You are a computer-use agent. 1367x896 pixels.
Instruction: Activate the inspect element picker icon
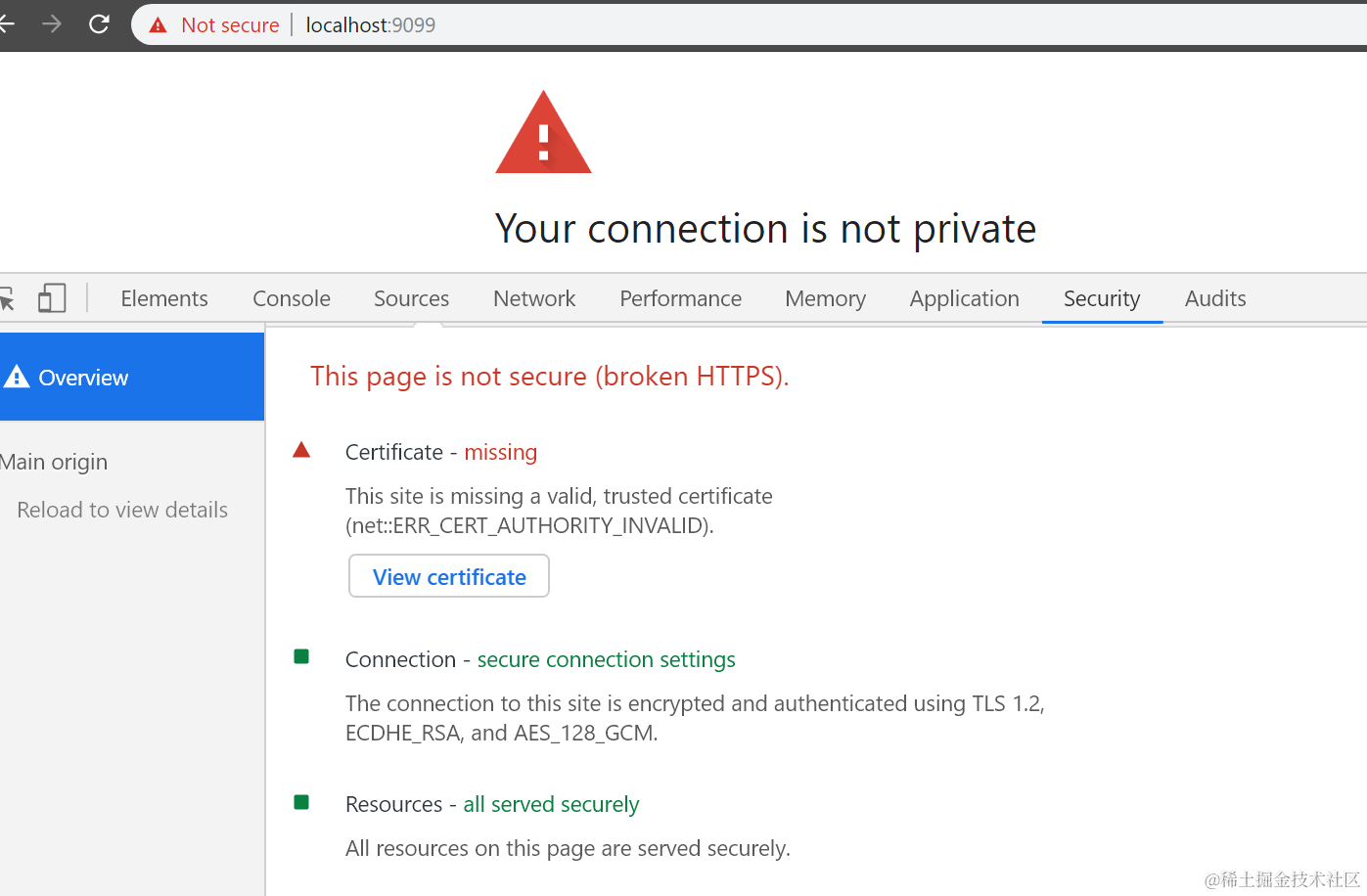[7, 298]
